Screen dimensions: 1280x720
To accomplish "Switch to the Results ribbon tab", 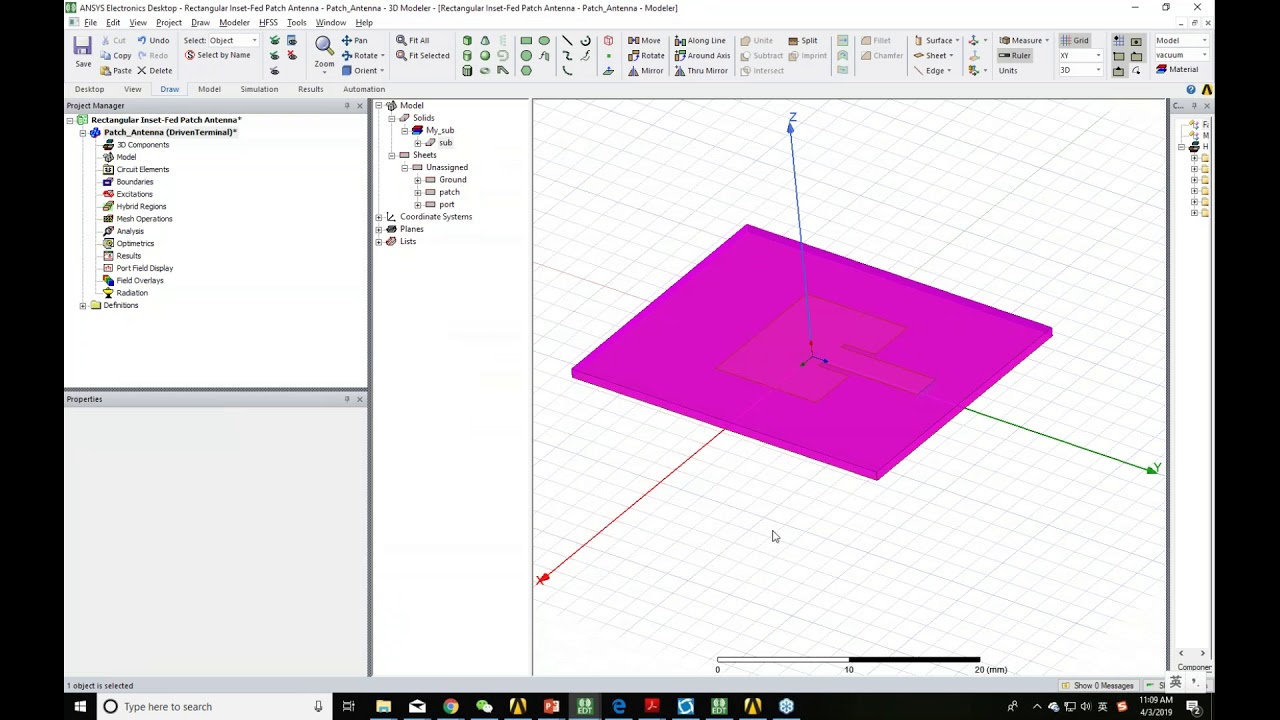I will click(x=310, y=89).
